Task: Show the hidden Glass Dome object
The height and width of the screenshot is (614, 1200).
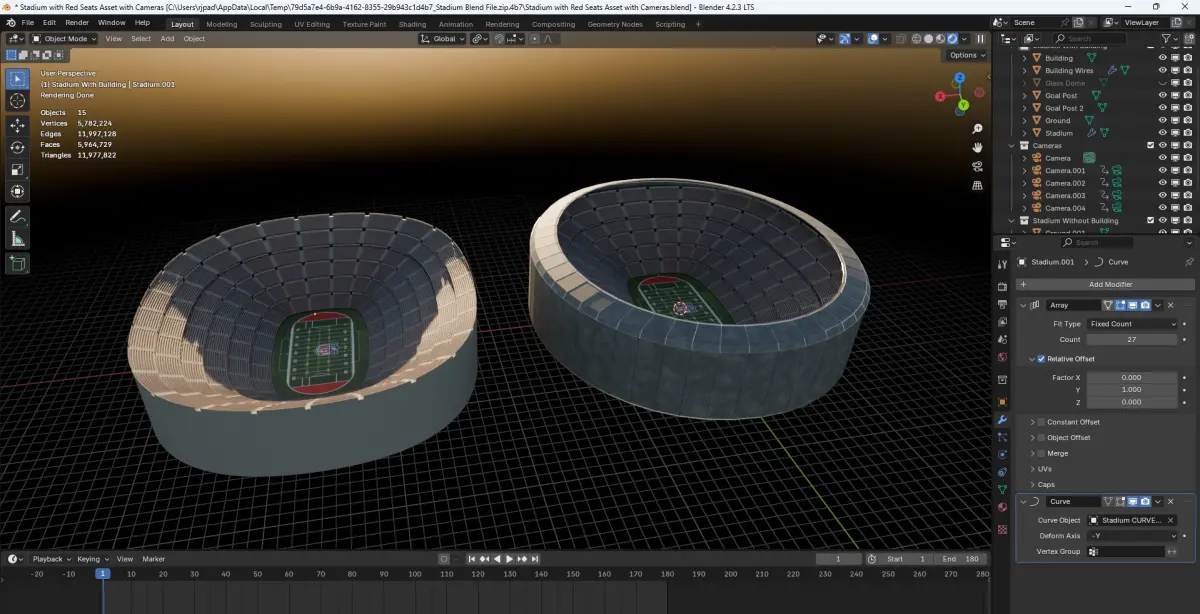Action: pyautogui.click(x=1162, y=83)
